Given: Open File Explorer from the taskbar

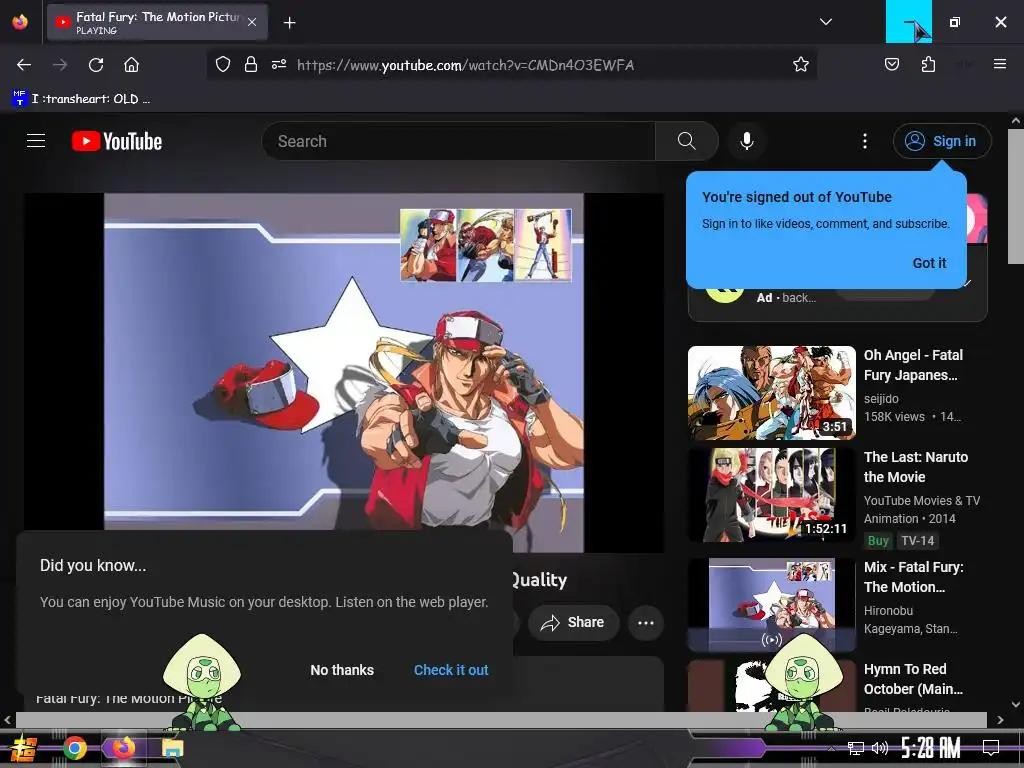Looking at the screenshot, I should tap(173, 748).
